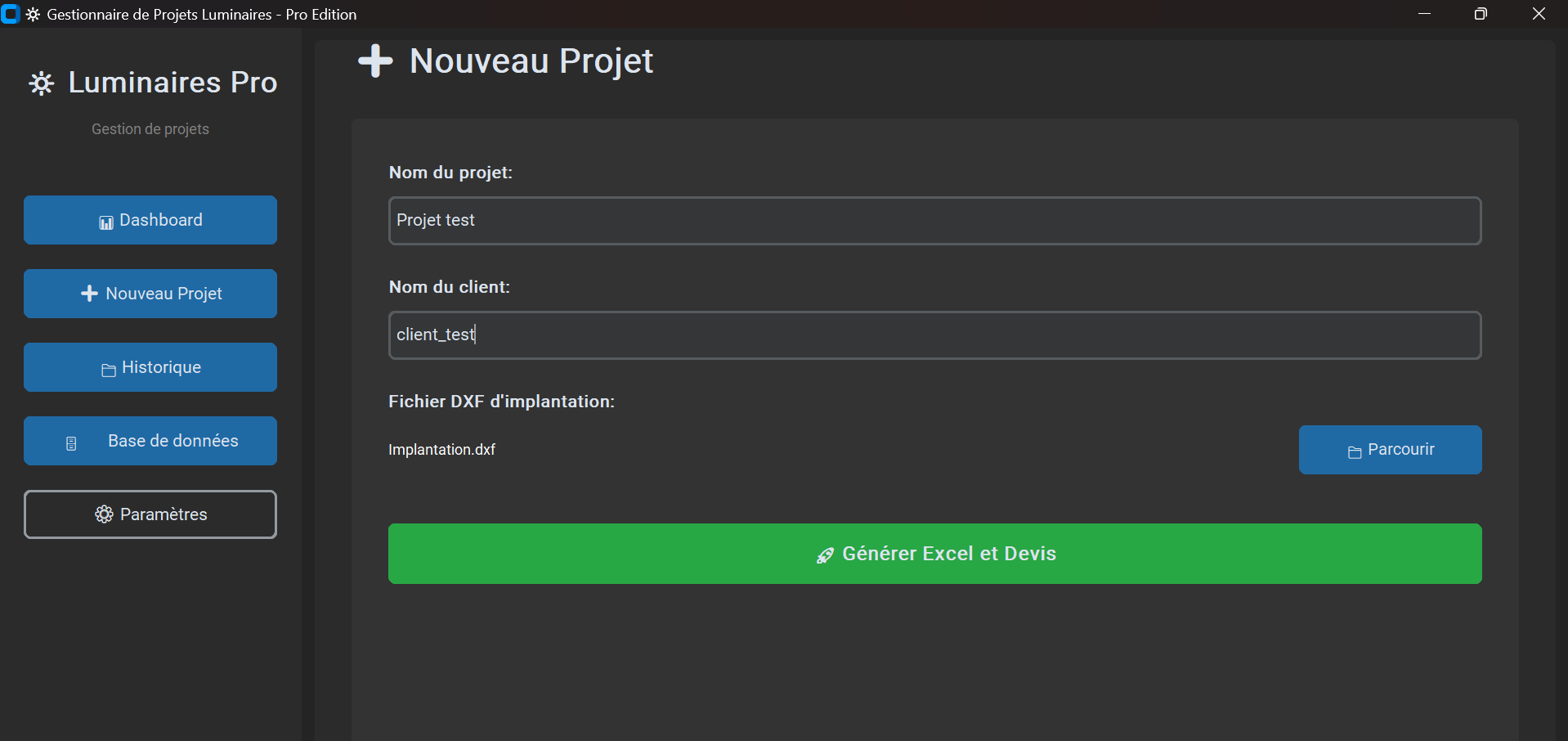The width and height of the screenshot is (1568, 741).
Task: Open the Dashboard section
Action: pyautogui.click(x=150, y=220)
